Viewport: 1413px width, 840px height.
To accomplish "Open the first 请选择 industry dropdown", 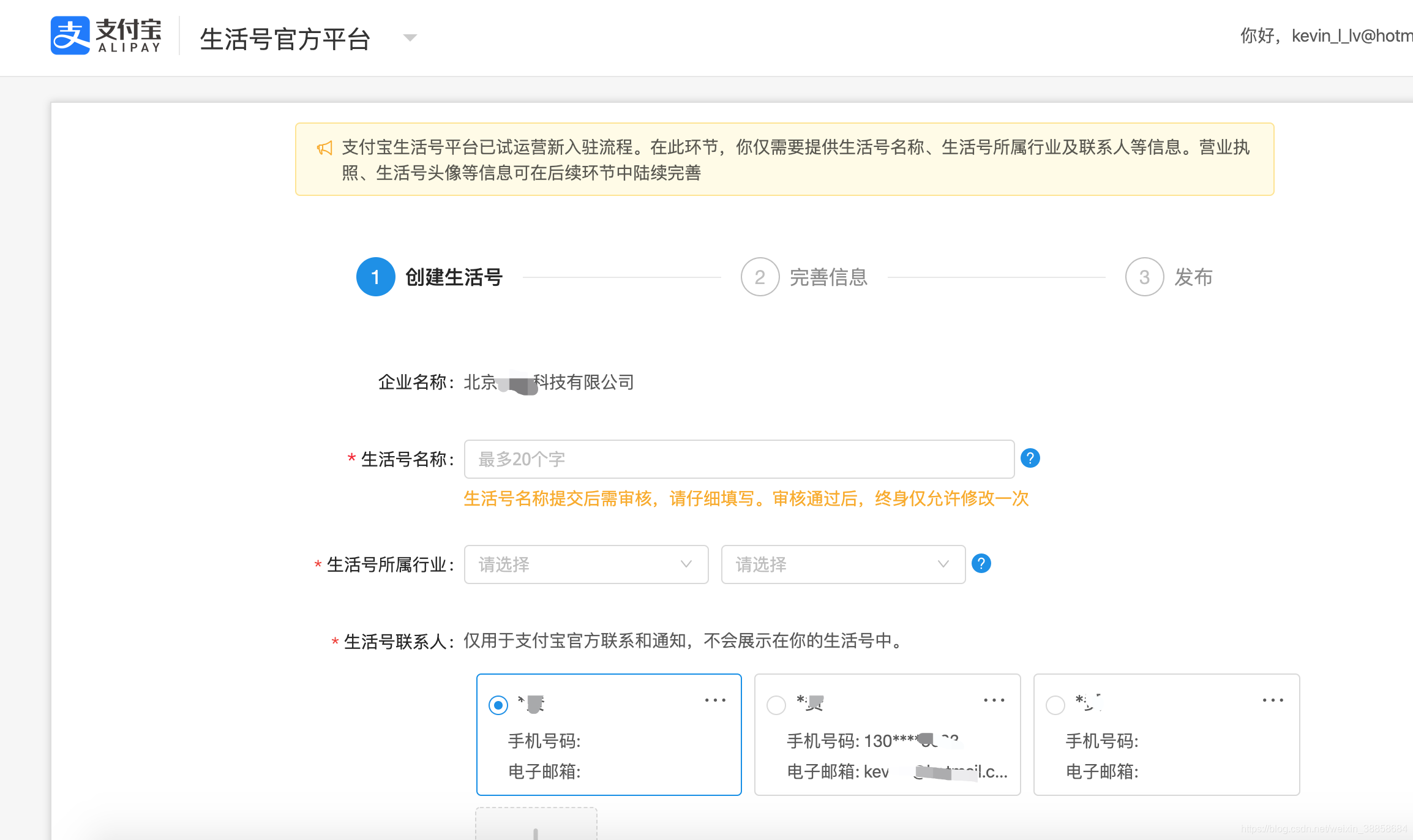I will tap(586, 564).
